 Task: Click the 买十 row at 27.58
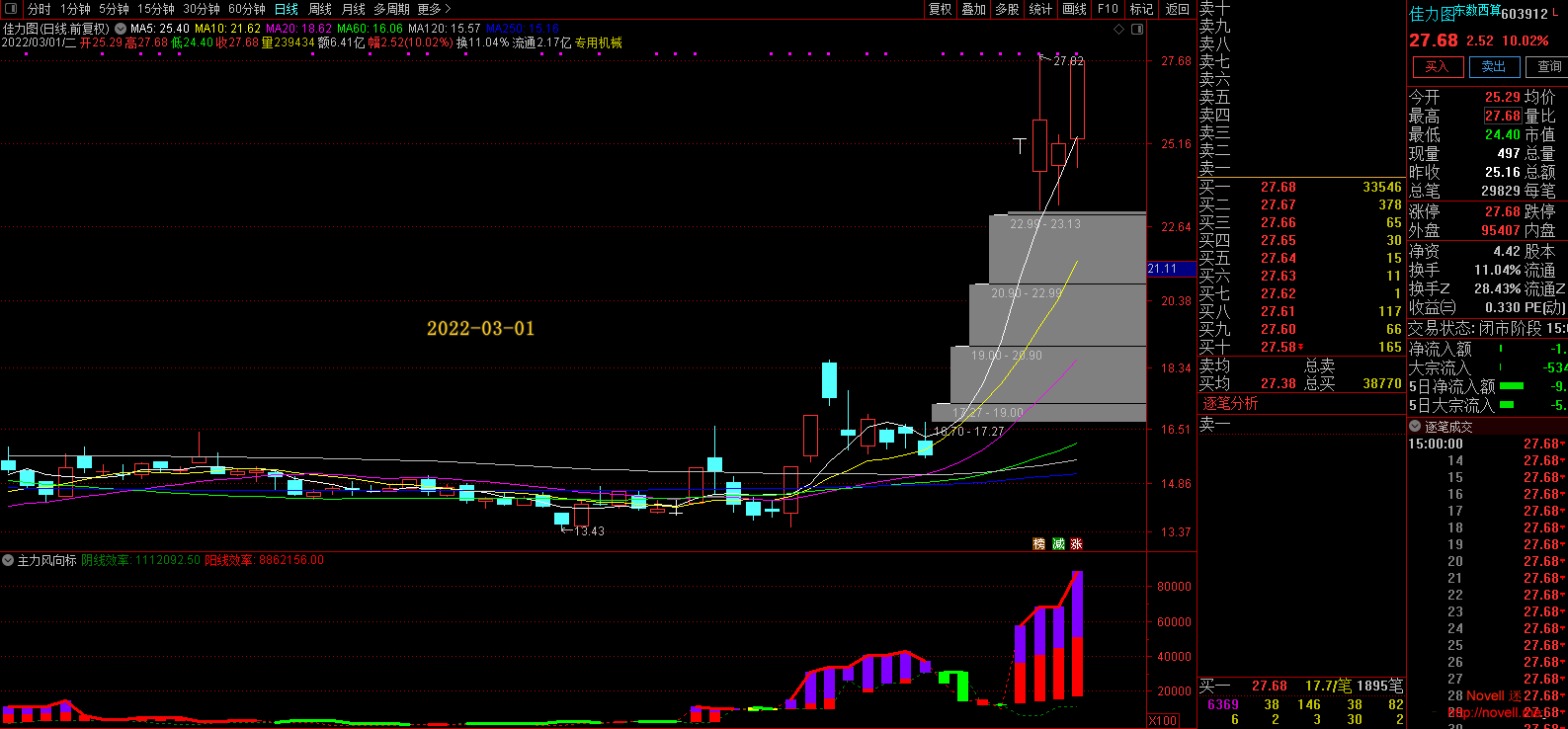1300,347
